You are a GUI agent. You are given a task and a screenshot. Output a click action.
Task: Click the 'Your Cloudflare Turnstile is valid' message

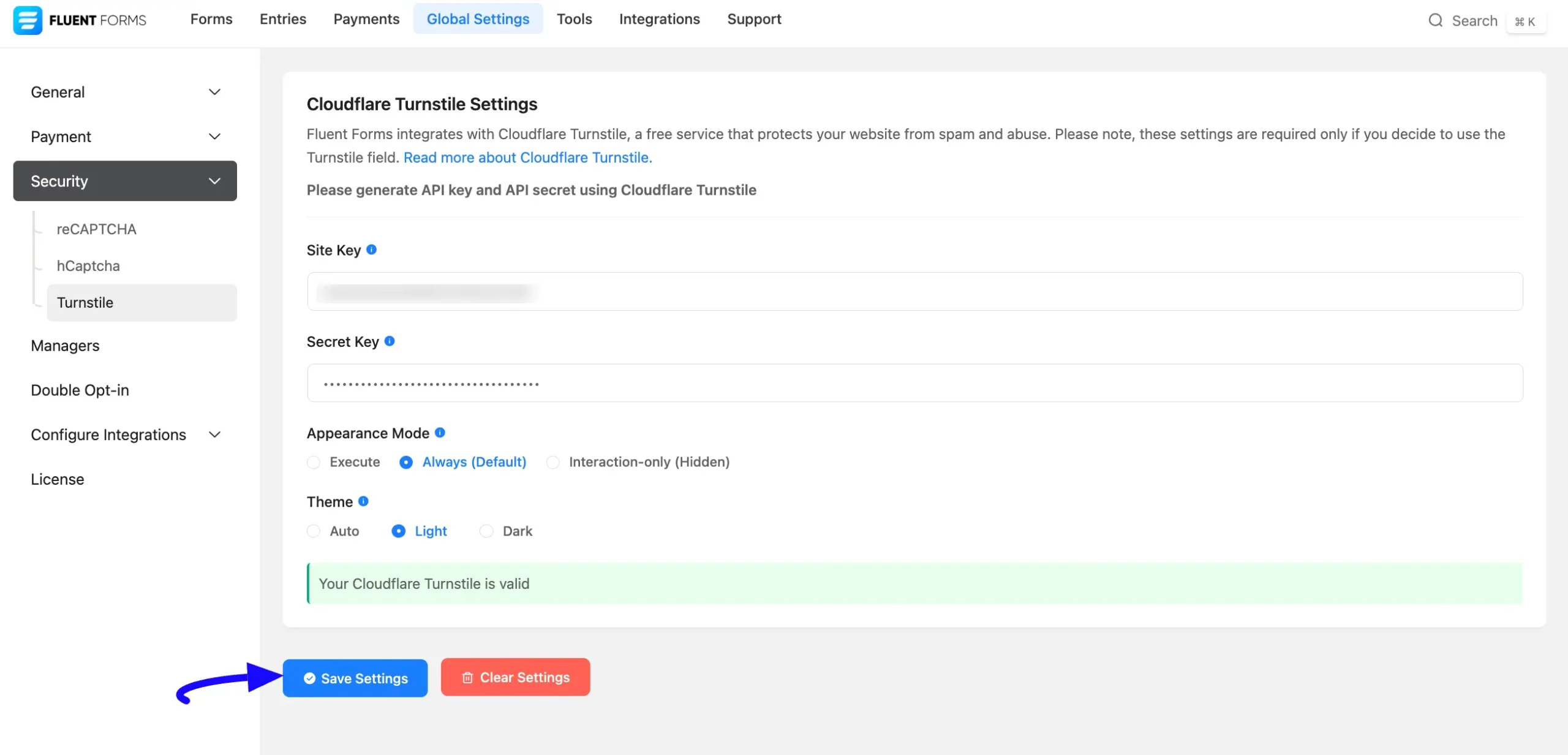424,584
